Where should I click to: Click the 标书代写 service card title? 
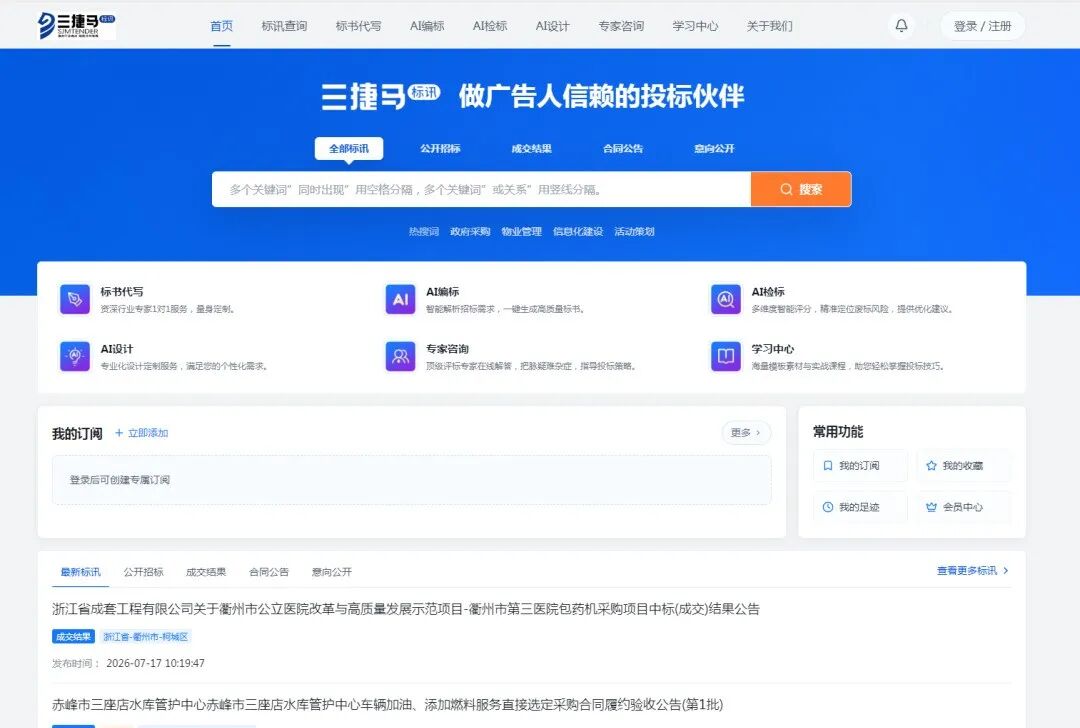click(122, 292)
